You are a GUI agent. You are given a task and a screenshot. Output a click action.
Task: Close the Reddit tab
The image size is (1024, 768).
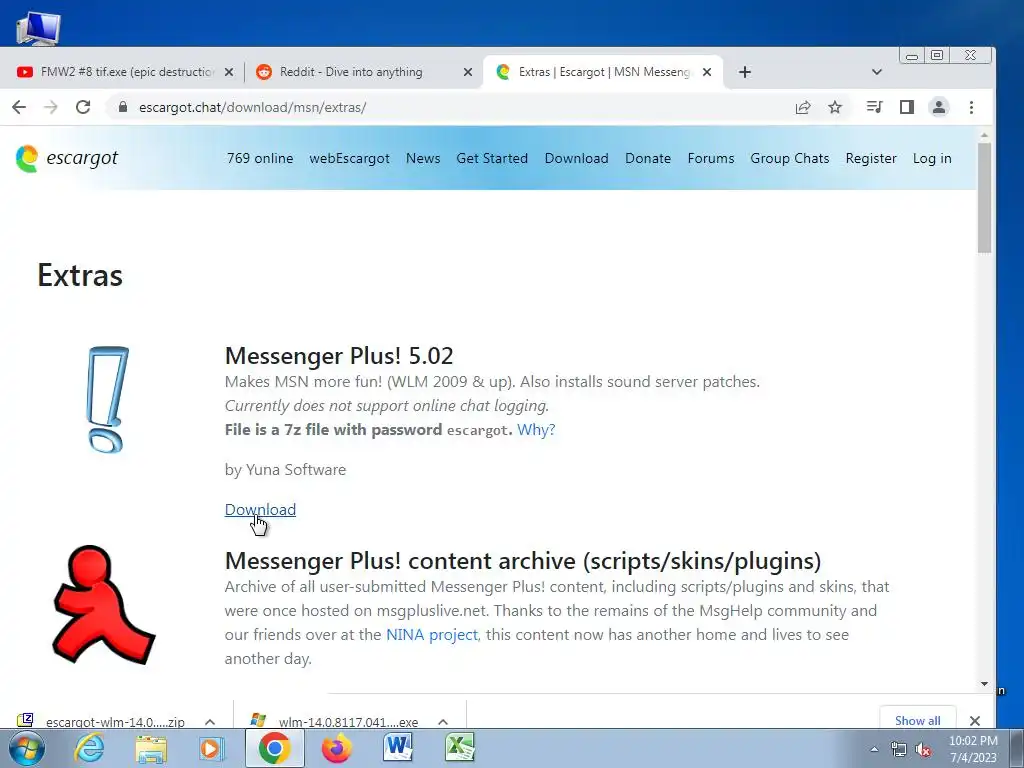point(468,72)
